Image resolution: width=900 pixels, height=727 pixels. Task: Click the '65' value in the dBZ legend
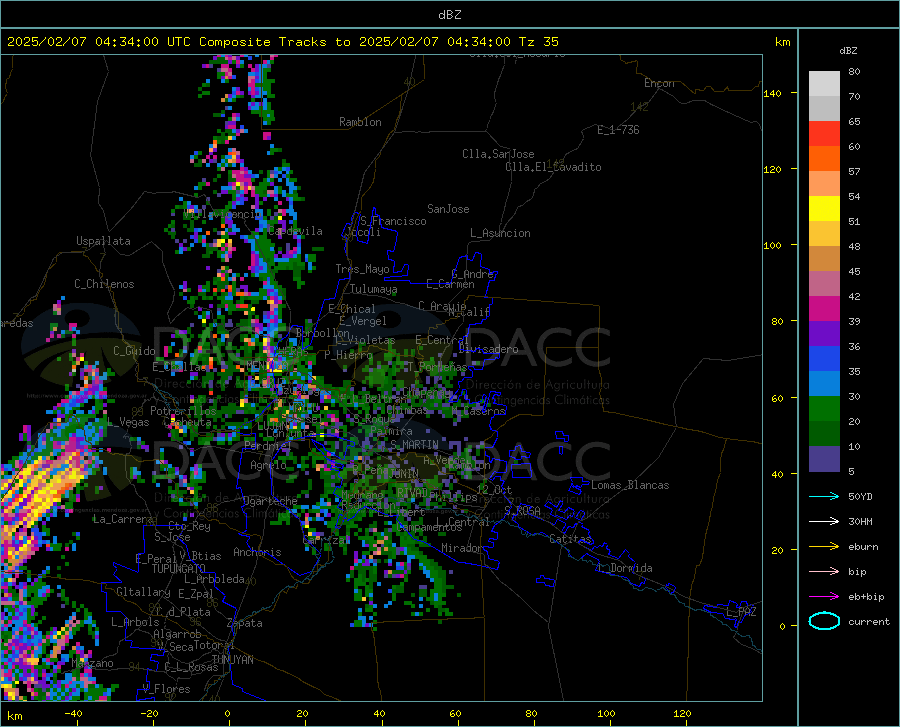(x=854, y=122)
